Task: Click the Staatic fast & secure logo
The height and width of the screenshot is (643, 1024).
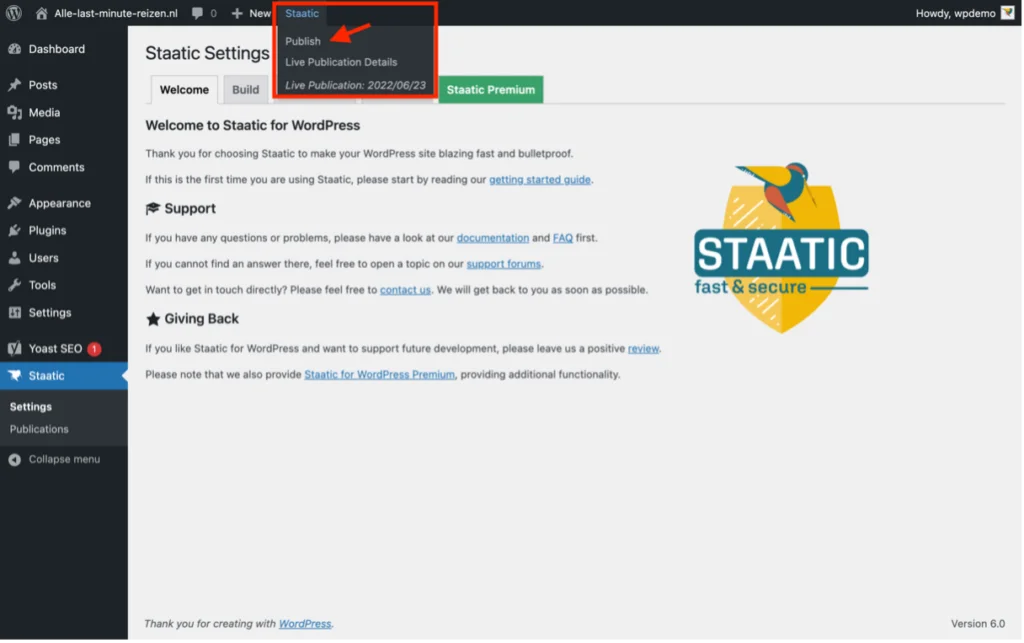Action: [781, 248]
